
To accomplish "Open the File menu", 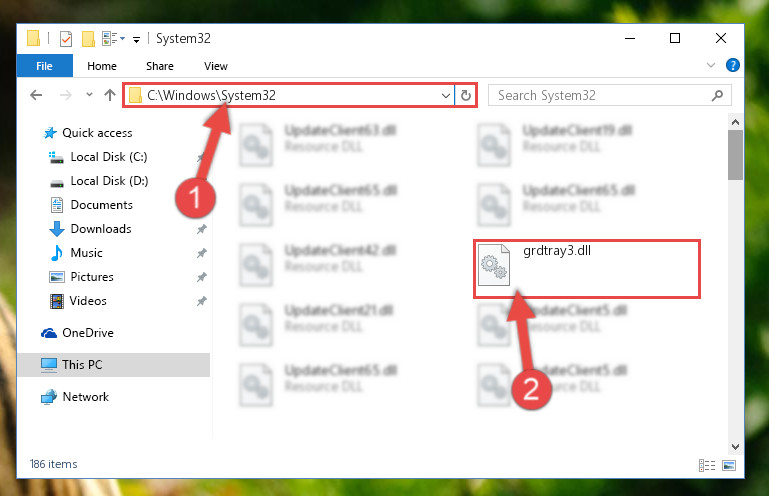I will 45,66.
